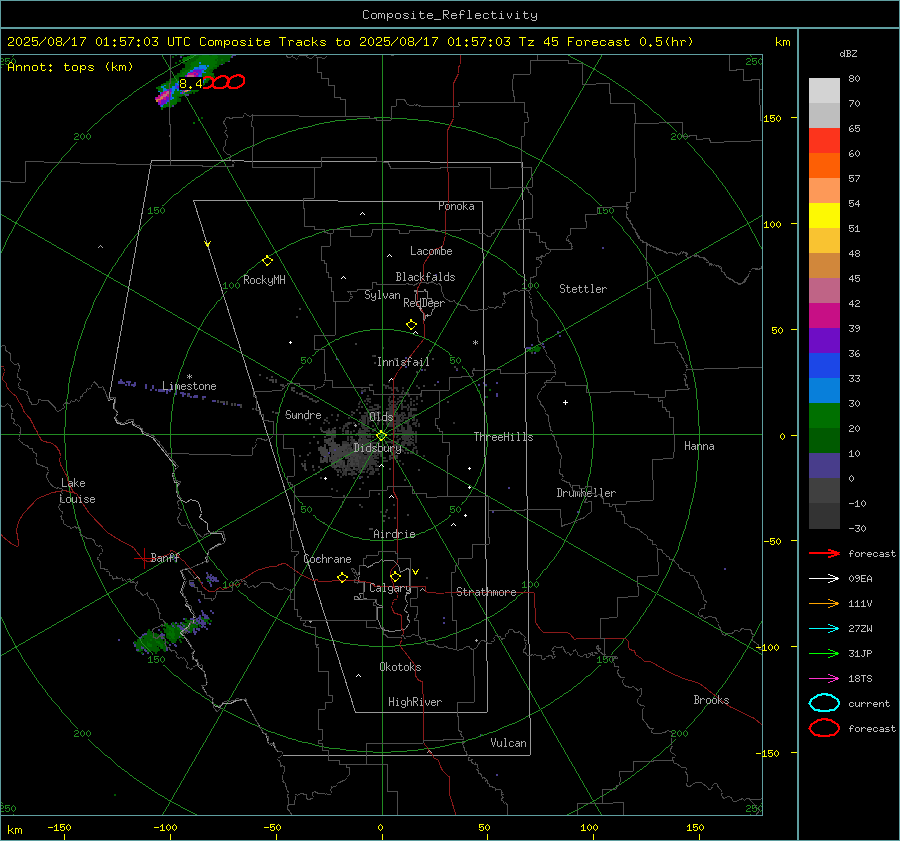Click the yellow diamond marker below RedDeer
900x841 pixels.
point(411,325)
